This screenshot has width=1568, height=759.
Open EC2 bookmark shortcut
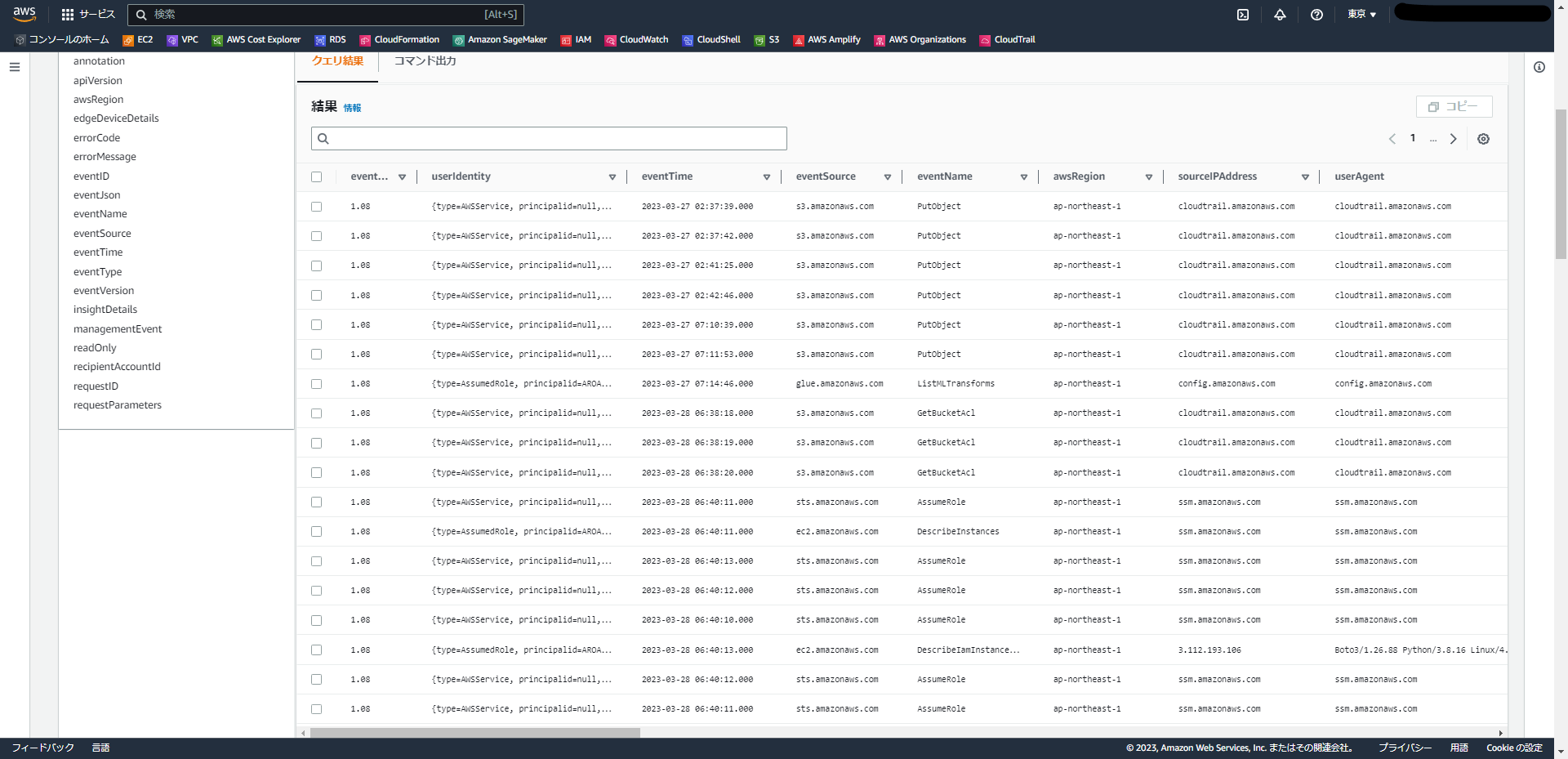point(138,40)
